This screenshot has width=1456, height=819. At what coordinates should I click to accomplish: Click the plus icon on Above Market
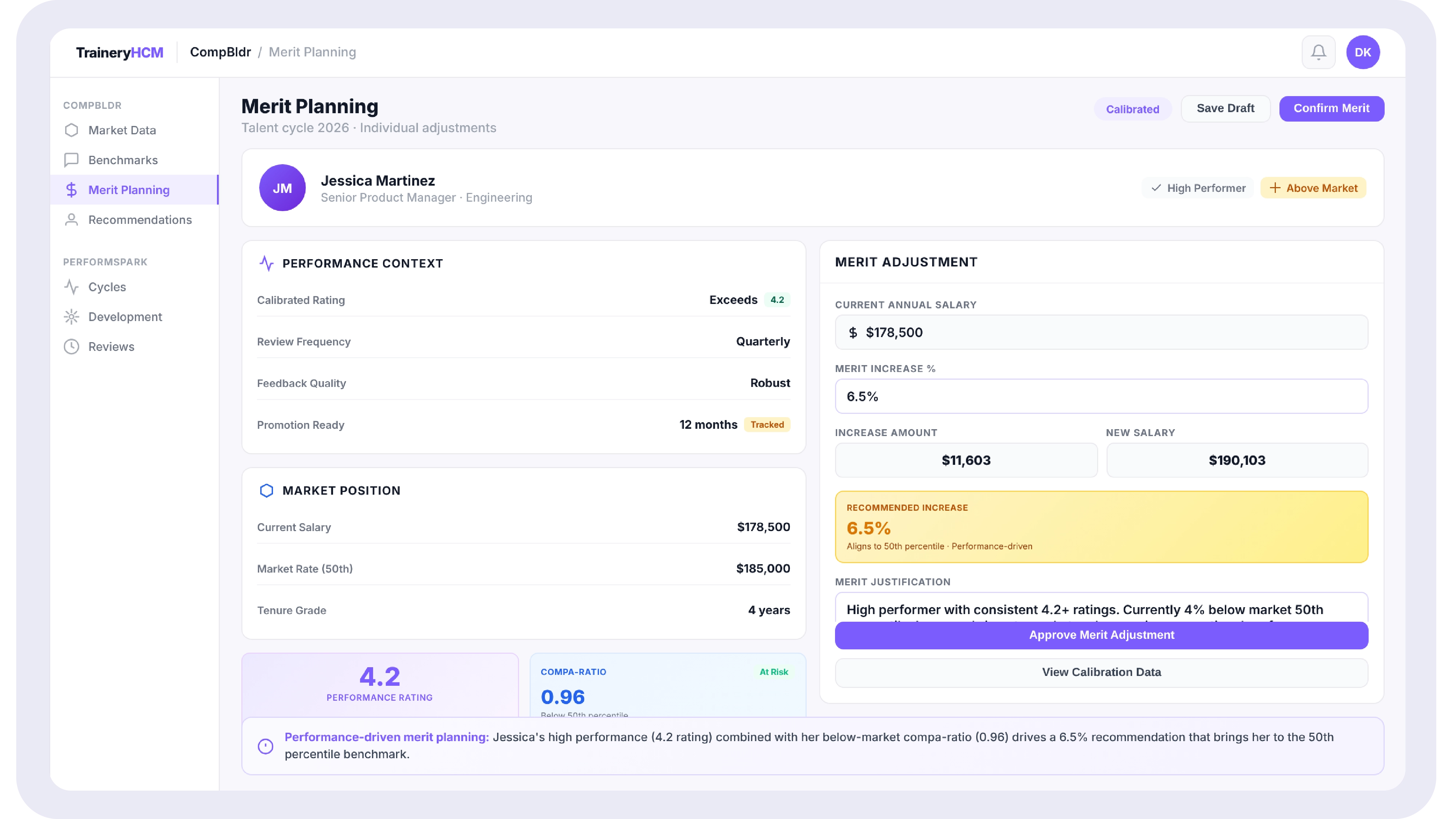[1275, 188]
